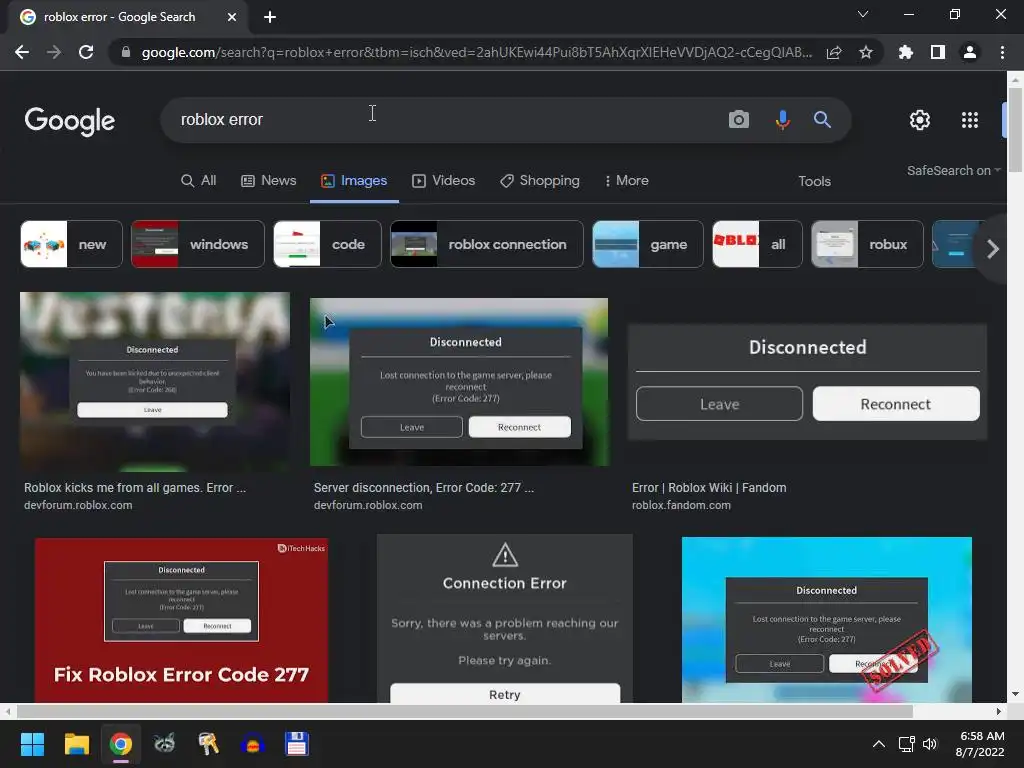Open the Windows Start menu

coord(32,744)
